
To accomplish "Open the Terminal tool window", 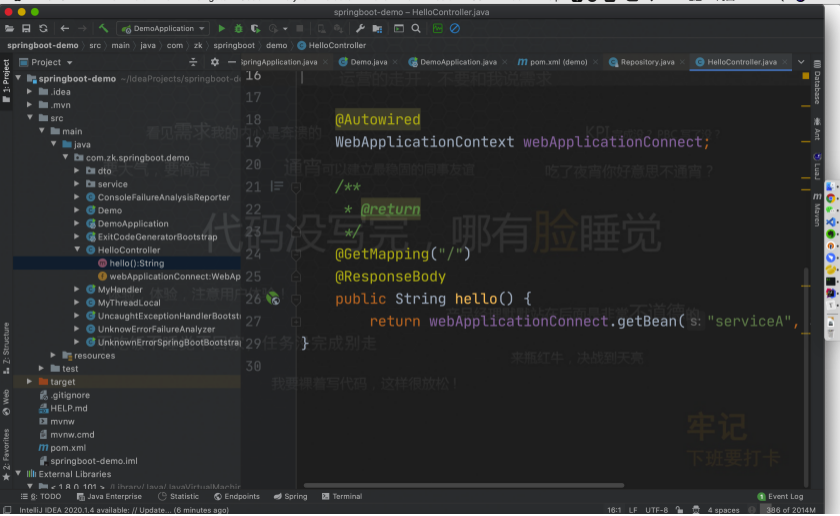I will pyautogui.click(x=342, y=497).
